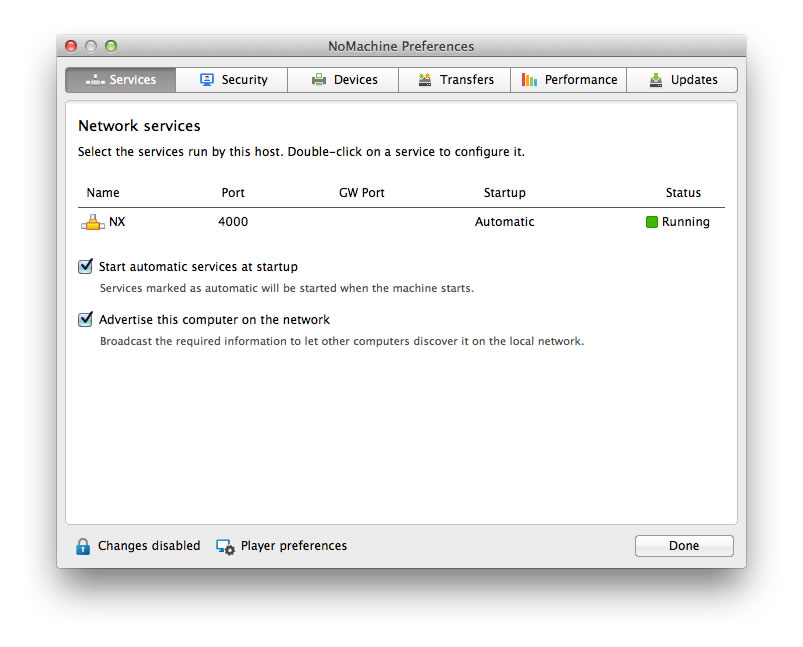Viewport: 803px width, 647px height.
Task: Click the GW Port column header
Action: (362, 193)
